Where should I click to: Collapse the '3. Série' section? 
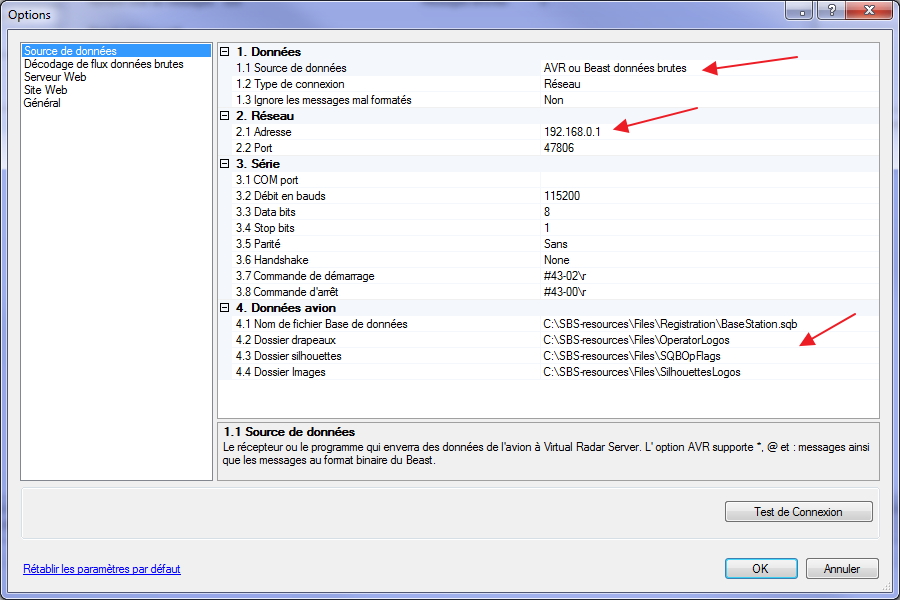(x=225, y=164)
